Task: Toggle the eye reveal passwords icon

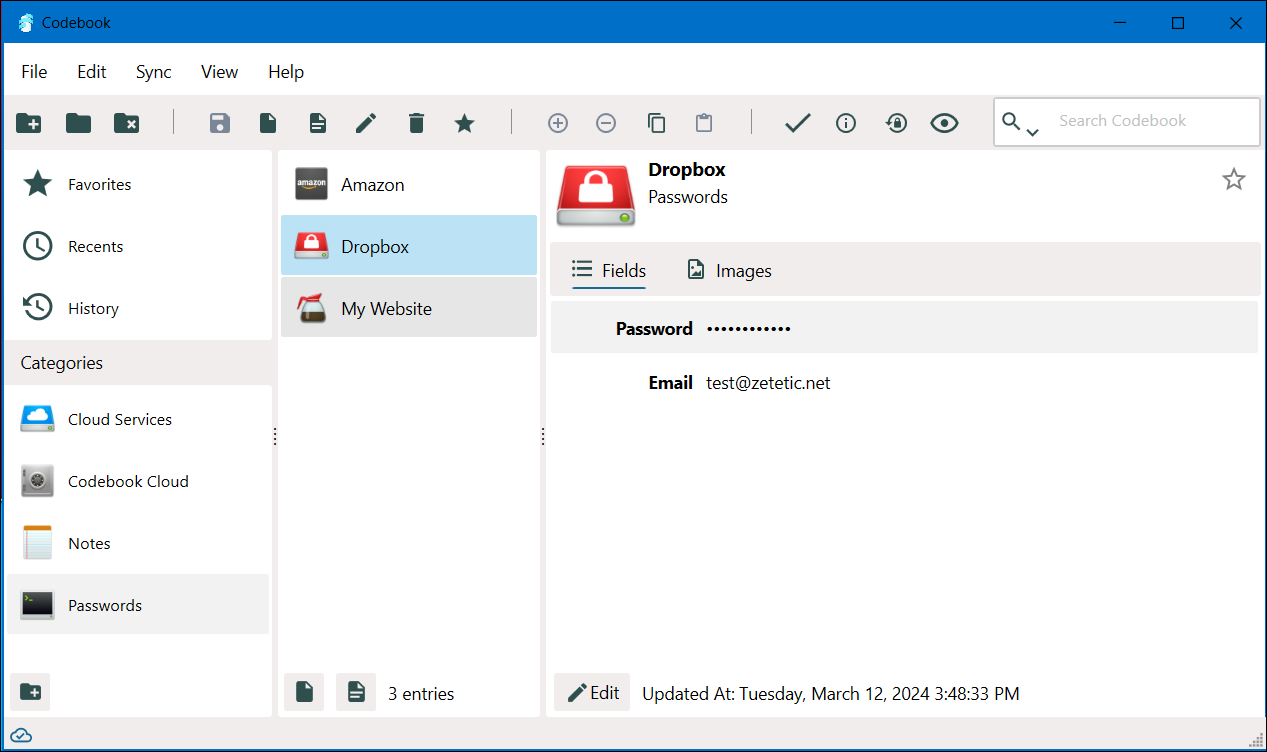Action: click(944, 123)
